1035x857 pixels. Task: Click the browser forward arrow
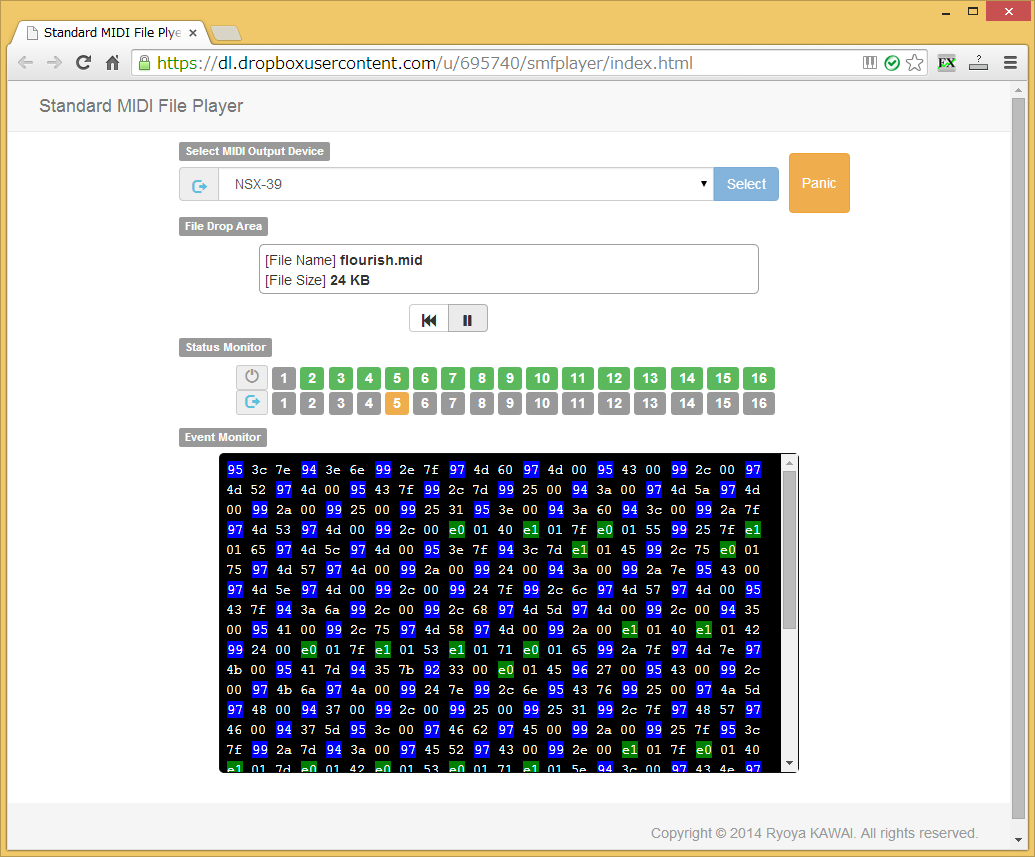point(54,63)
